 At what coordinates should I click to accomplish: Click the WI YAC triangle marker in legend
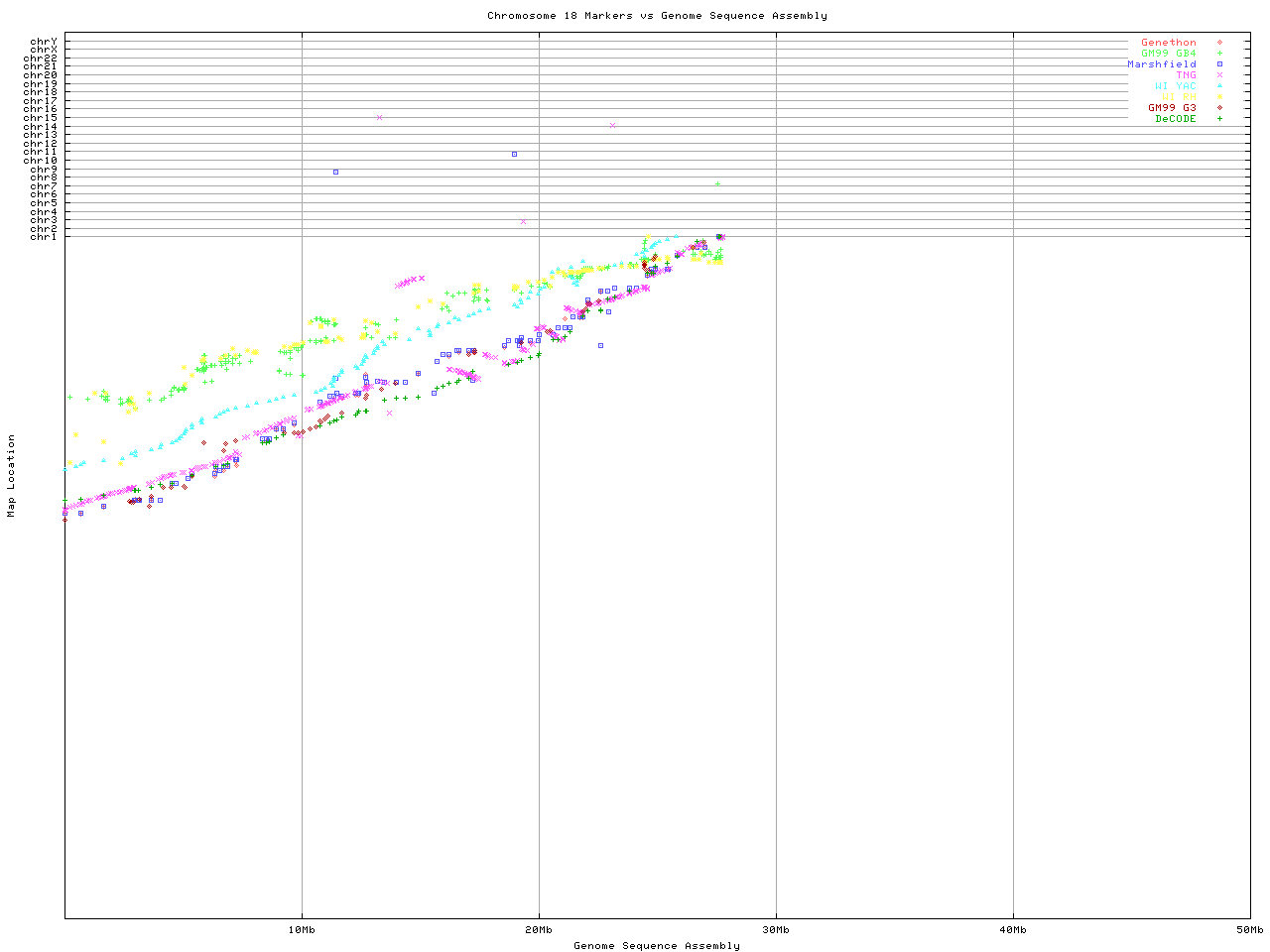pyautogui.click(x=1219, y=86)
